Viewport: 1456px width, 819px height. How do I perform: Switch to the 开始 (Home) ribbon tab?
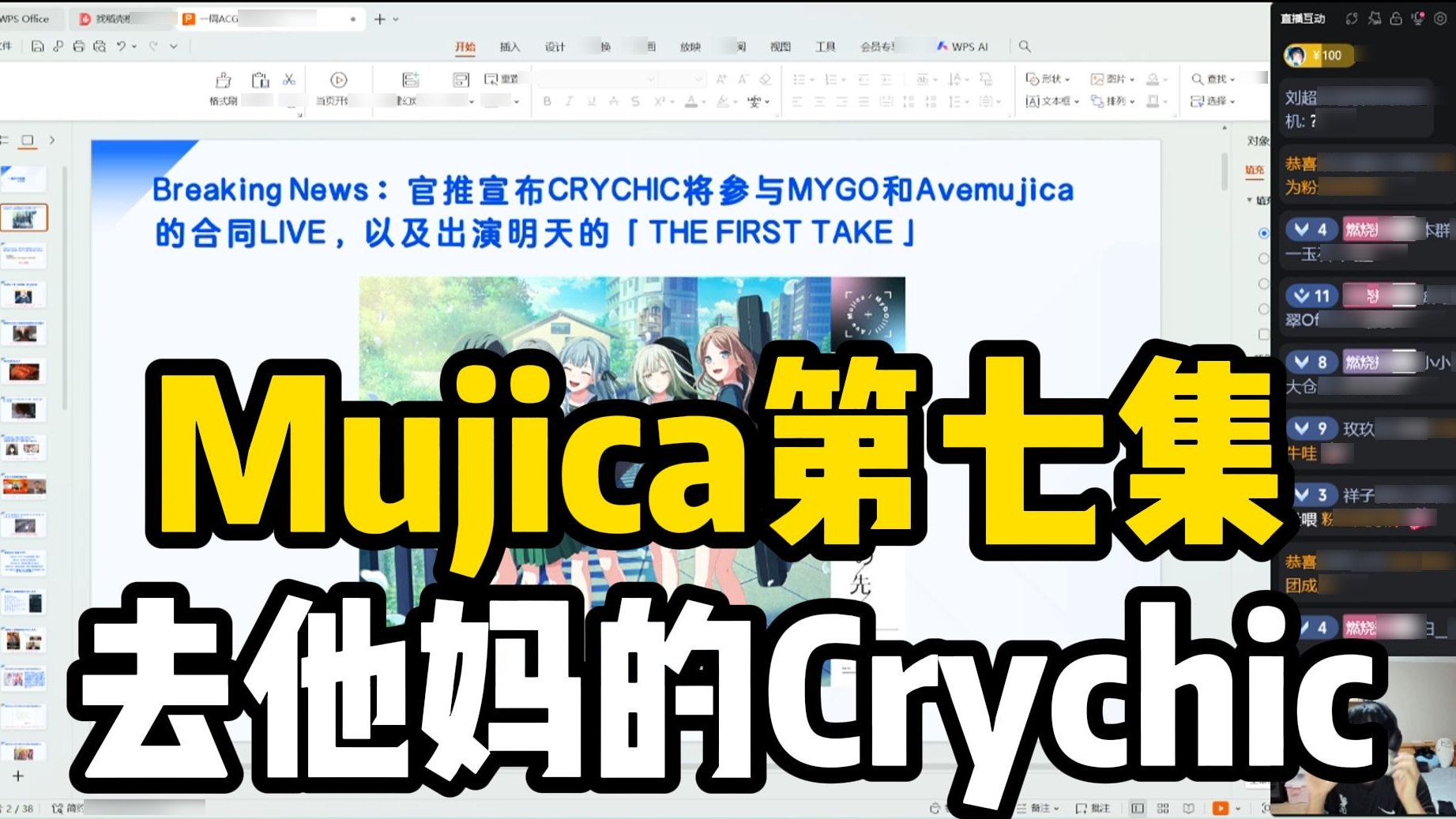coord(465,47)
